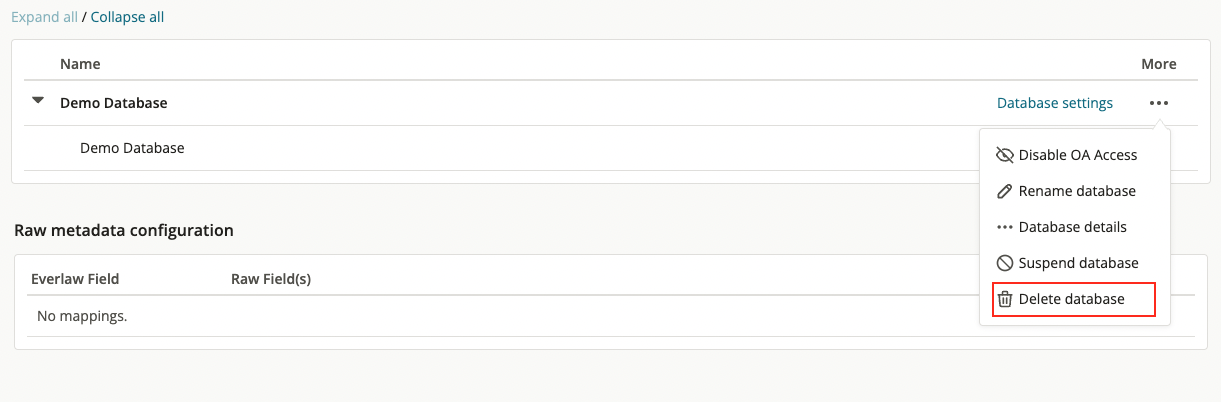Click the Raw Field(s) column header

[x=271, y=279]
